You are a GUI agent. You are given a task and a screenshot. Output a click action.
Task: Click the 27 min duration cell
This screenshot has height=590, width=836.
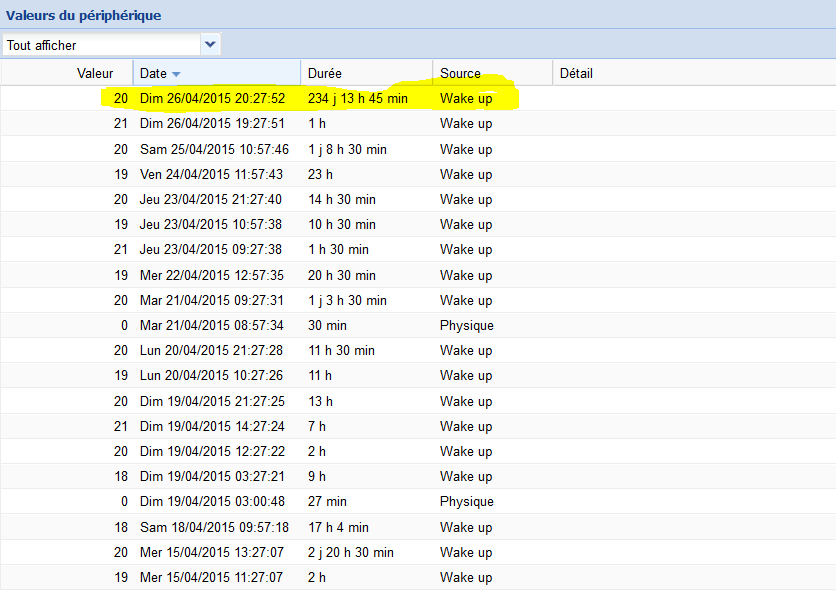click(x=327, y=502)
